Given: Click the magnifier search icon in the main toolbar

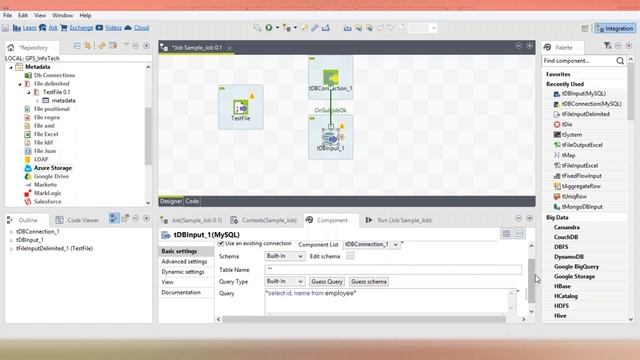Looking at the screenshot, I should coord(257,28).
